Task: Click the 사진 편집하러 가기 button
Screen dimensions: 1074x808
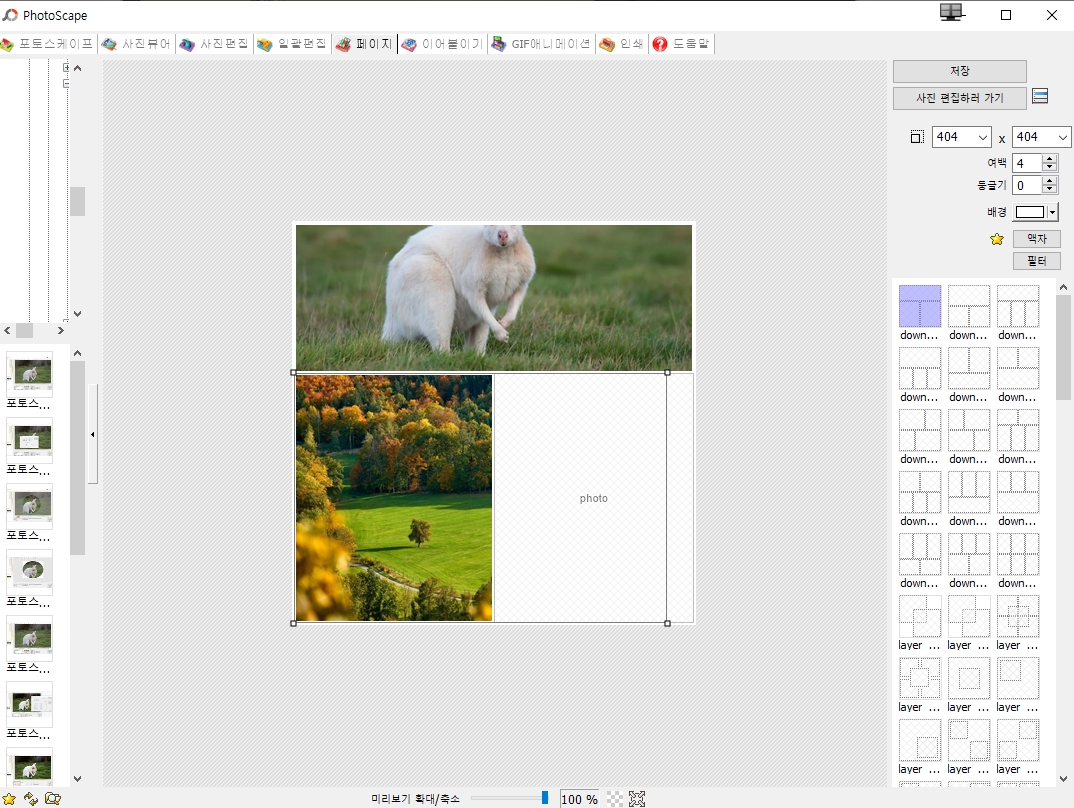Action: click(960, 98)
